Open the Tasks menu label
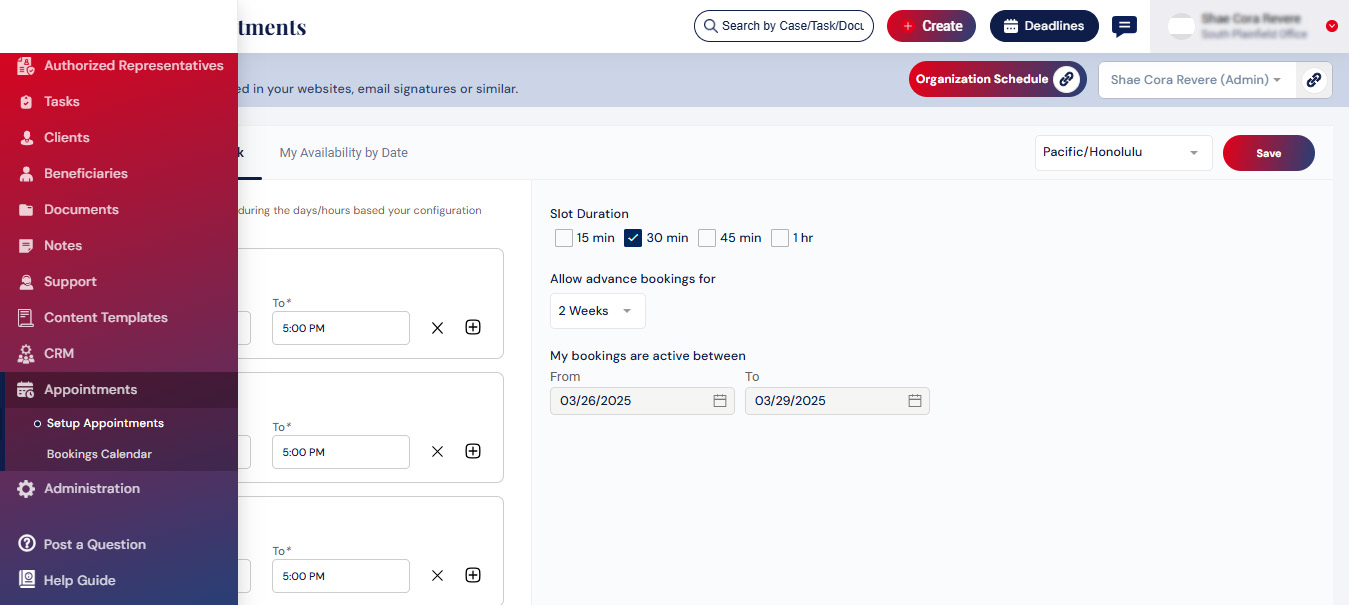The height and width of the screenshot is (605, 1349). (62, 102)
